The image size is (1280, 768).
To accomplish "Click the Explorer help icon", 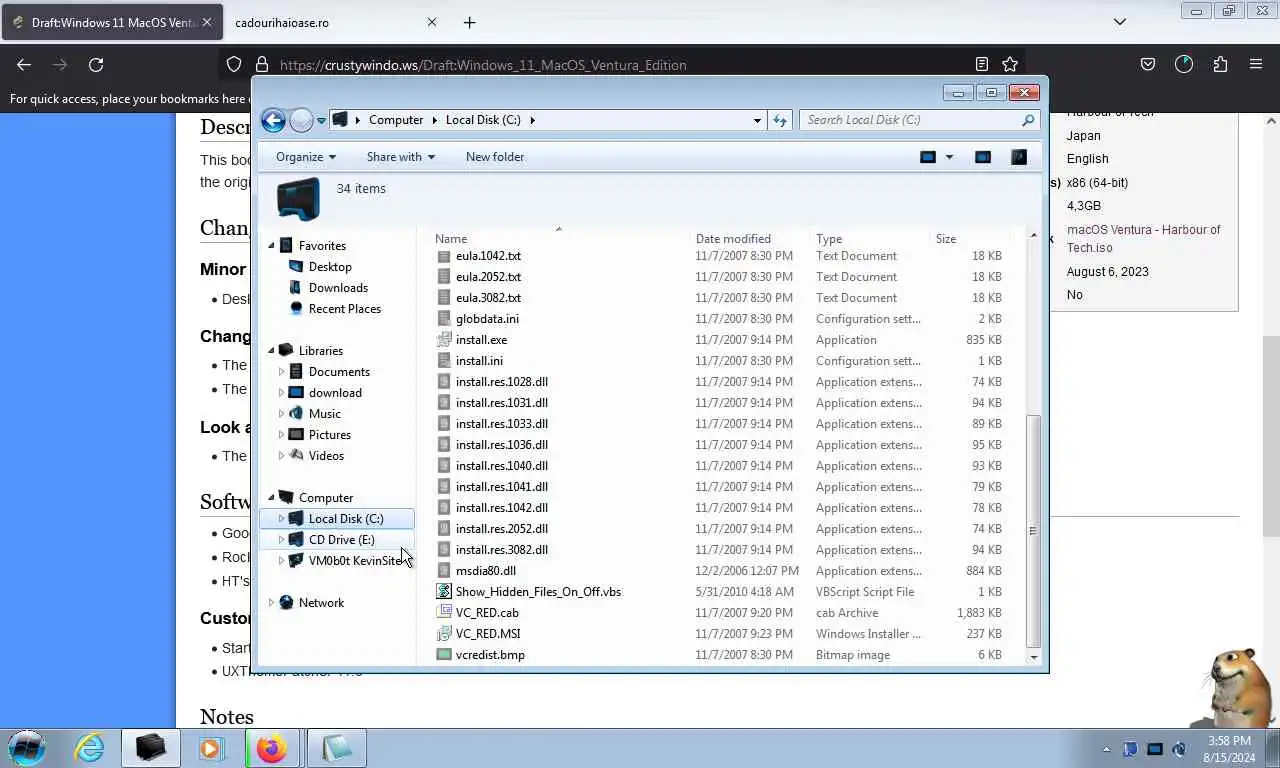I will (x=1019, y=157).
